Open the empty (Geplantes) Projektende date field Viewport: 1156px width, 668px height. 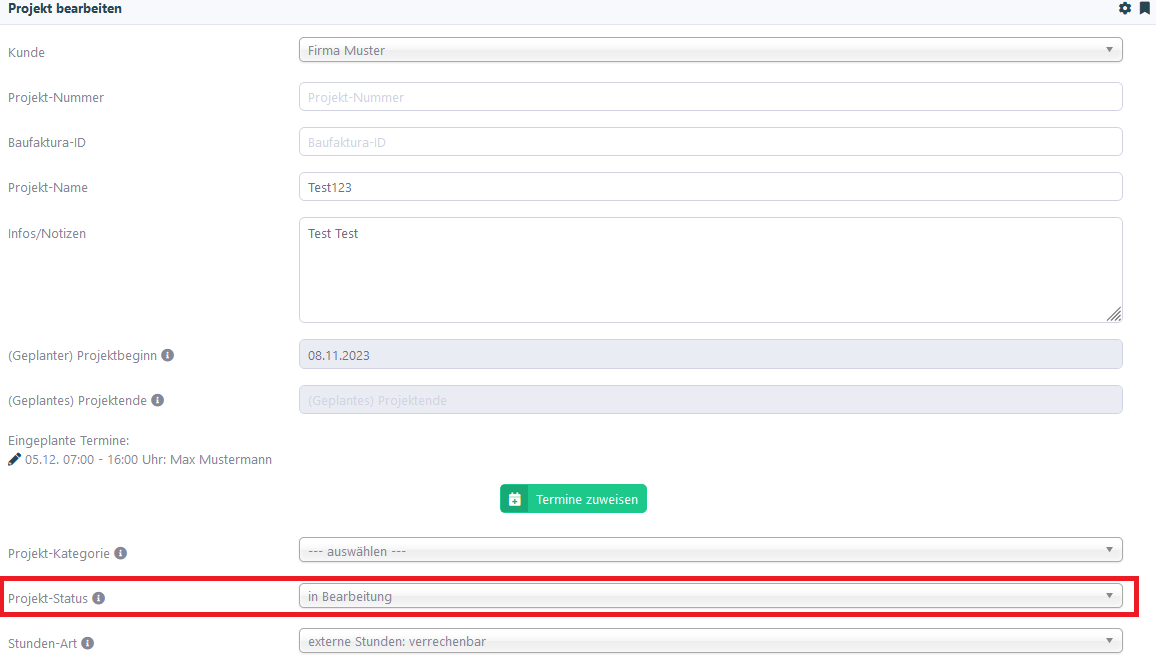pos(711,400)
